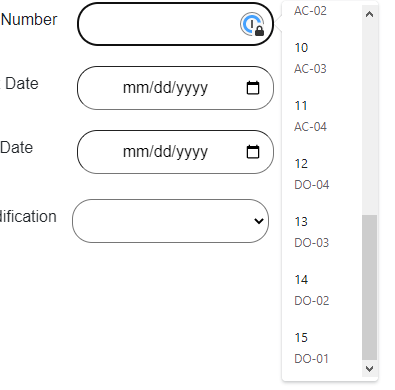
Task: Select suggestion 10 AC-03
Action: (322, 58)
